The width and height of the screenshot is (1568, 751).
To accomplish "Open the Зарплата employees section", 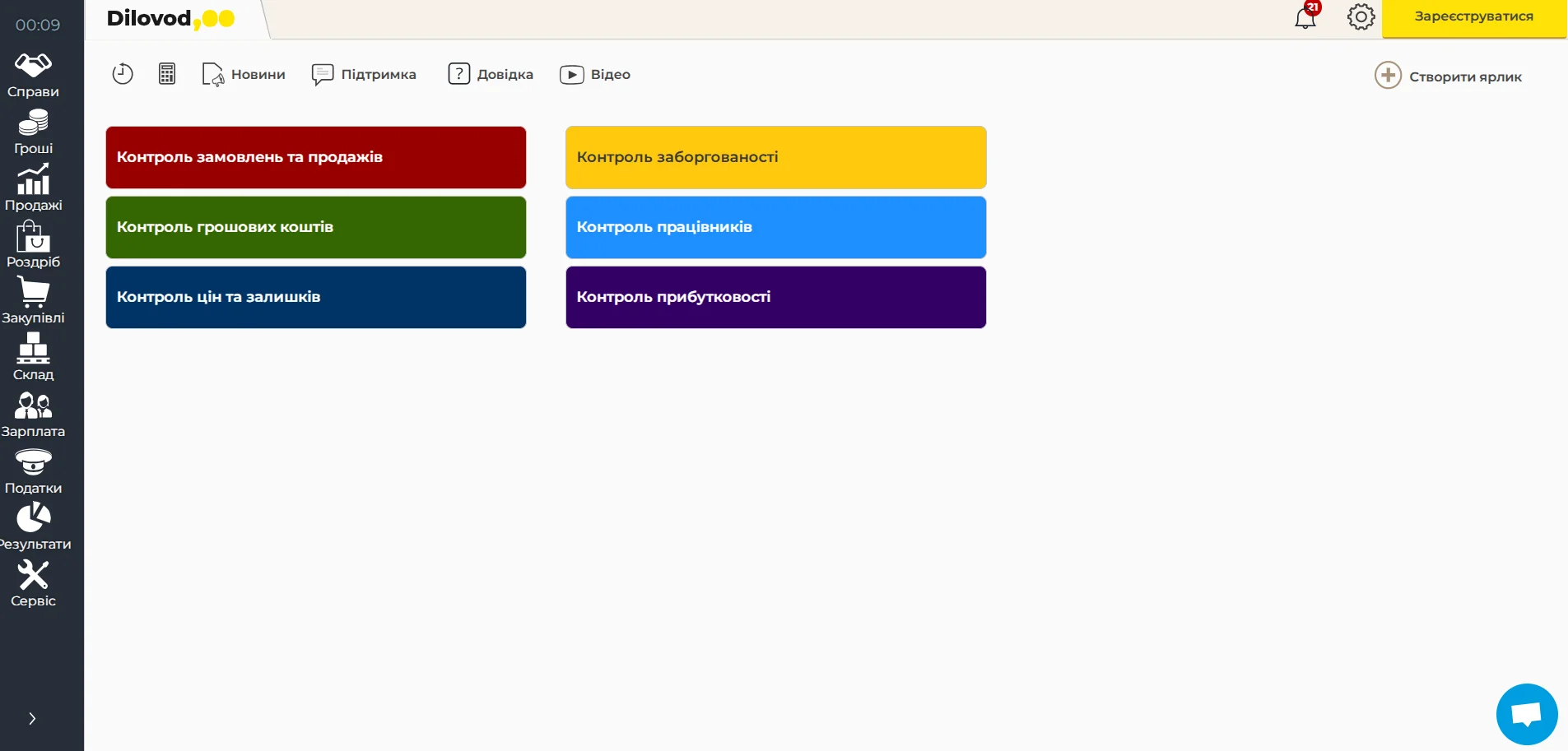I will pyautogui.click(x=33, y=415).
